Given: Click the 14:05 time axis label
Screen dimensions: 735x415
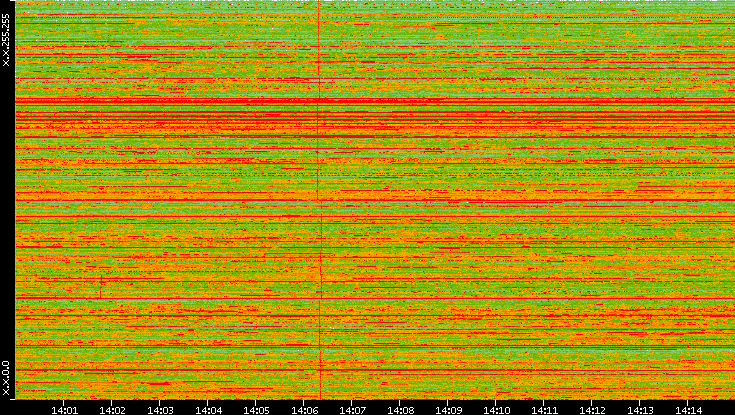Looking at the screenshot, I should click(x=256, y=411).
